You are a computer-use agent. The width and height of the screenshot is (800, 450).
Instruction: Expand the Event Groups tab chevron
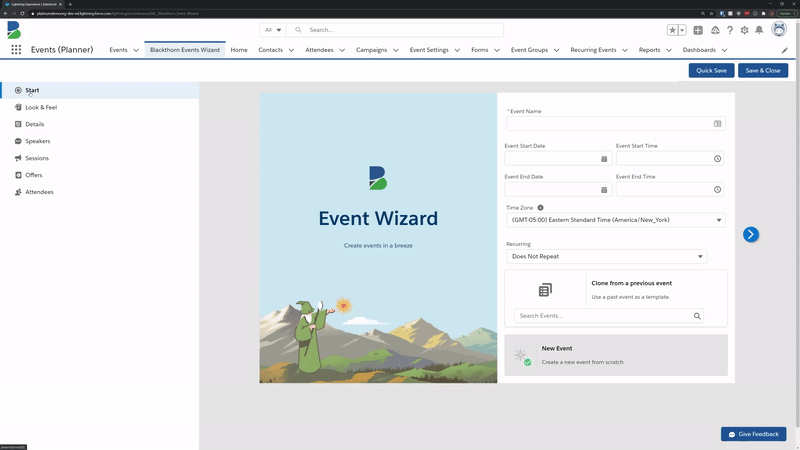(x=556, y=50)
